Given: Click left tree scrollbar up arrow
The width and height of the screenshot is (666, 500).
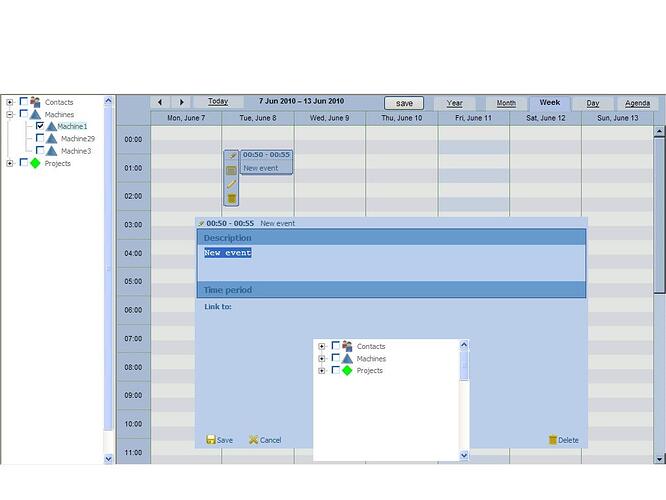Looking at the screenshot, I should [108, 101].
